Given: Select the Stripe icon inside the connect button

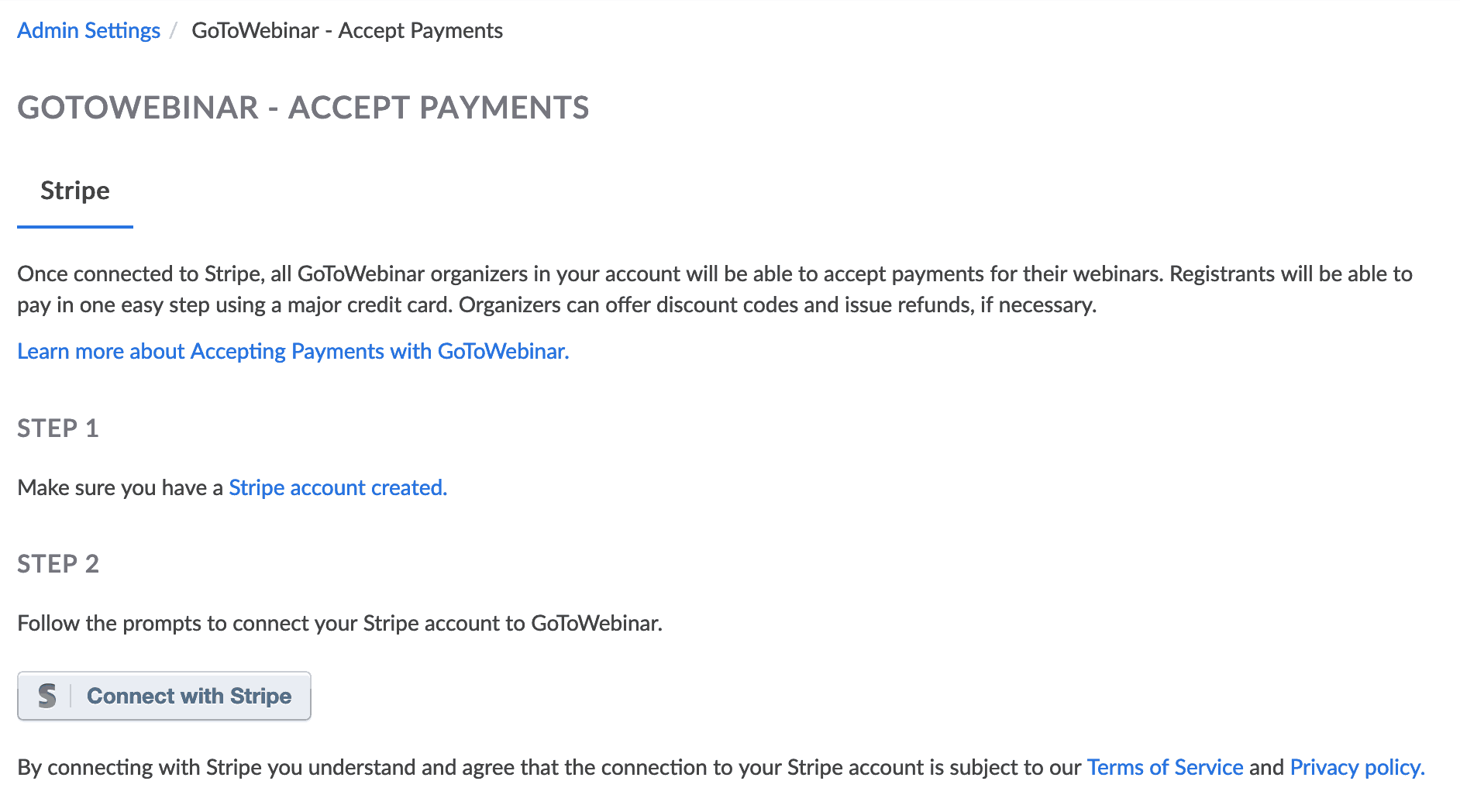Looking at the screenshot, I should coord(49,695).
